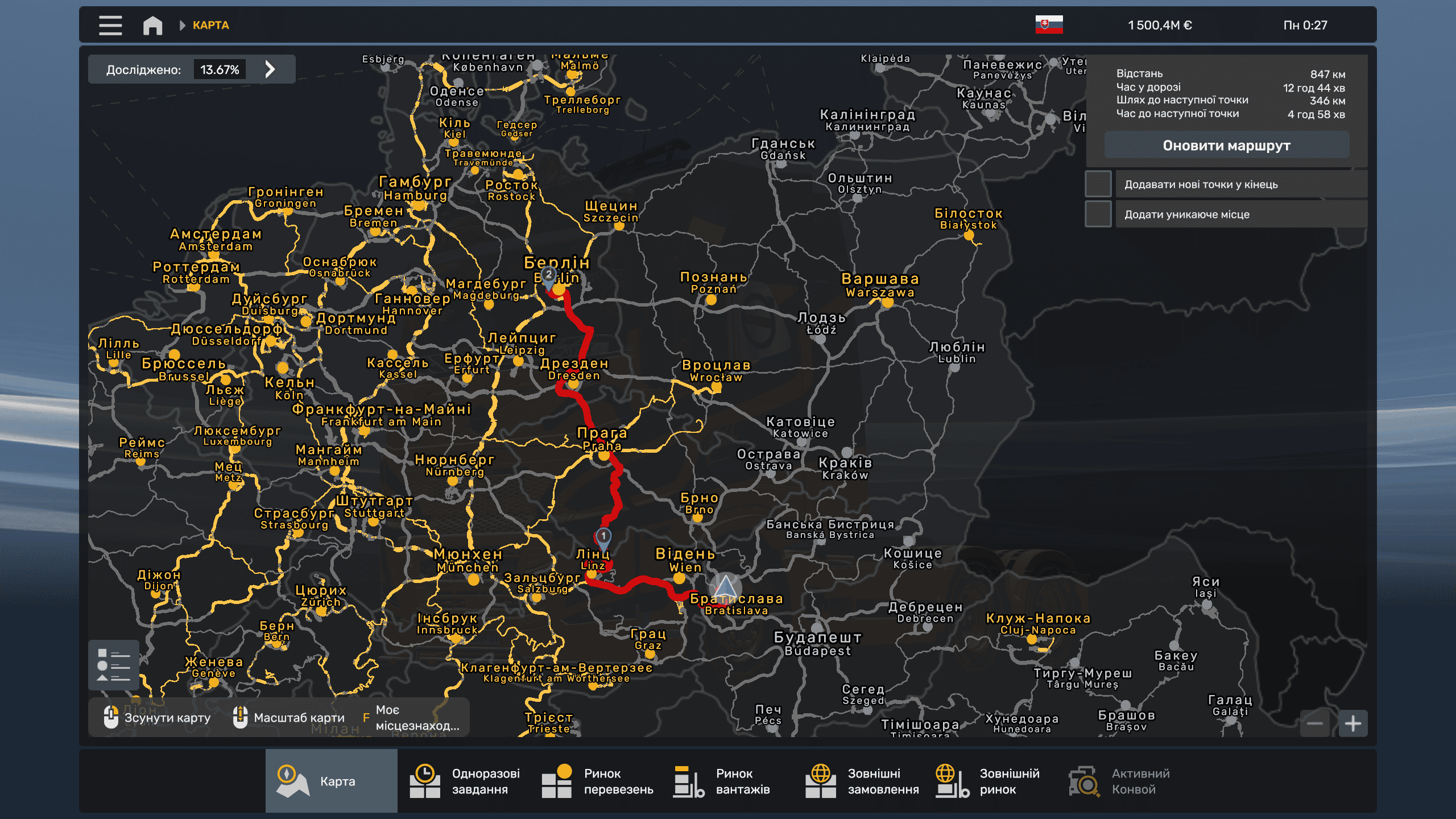
Task: Click 'Моє місцезнаходження' shortcut hint
Action: (x=416, y=717)
